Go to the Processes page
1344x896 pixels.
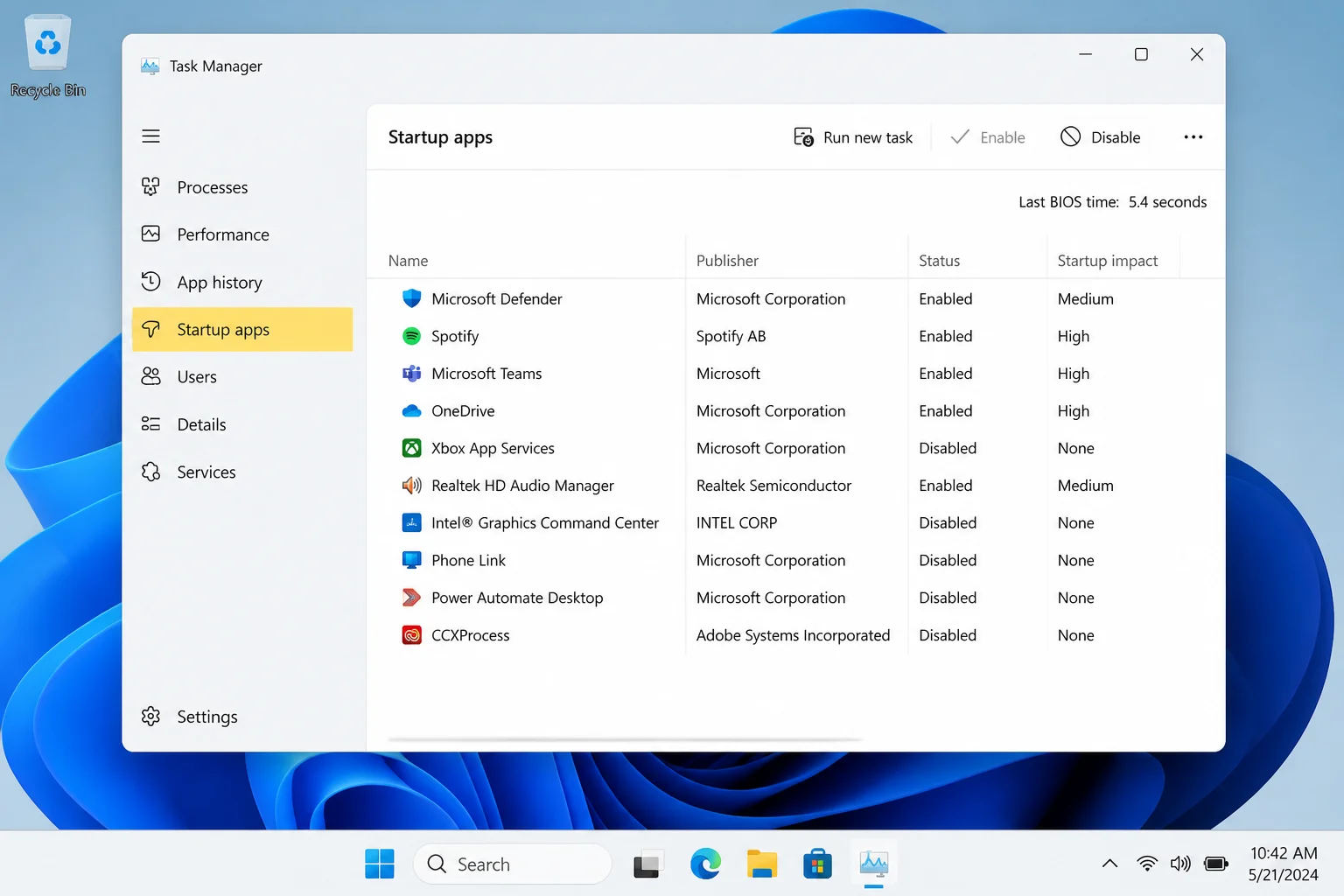tap(242, 187)
